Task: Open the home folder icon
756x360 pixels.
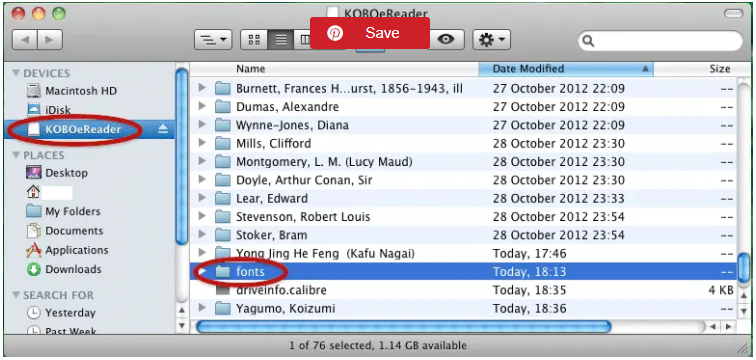Action: click(x=34, y=192)
